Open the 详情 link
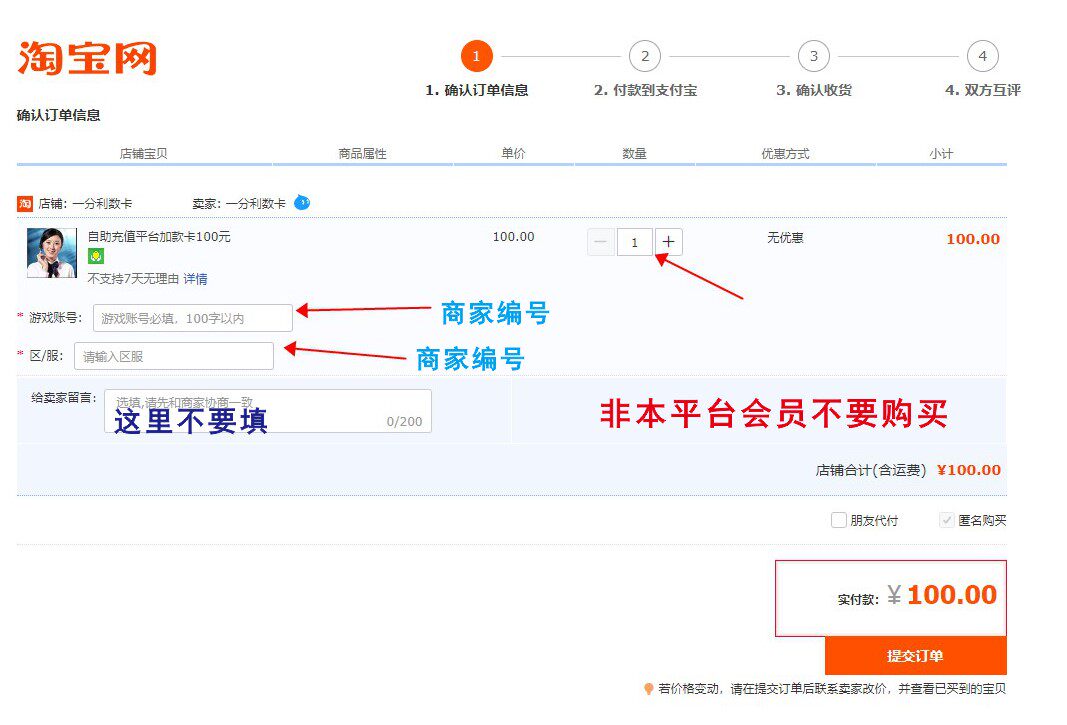The height and width of the screenshot is (725, 1067). pos(195,278)
